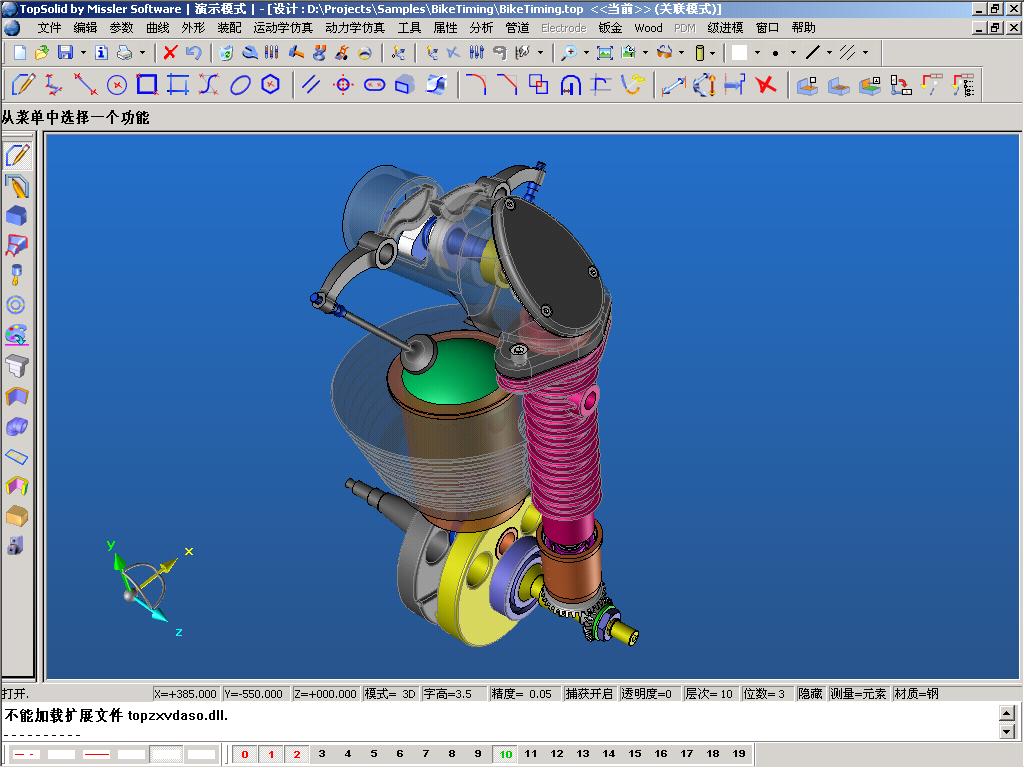Select the ellipse curve tool

240,85
